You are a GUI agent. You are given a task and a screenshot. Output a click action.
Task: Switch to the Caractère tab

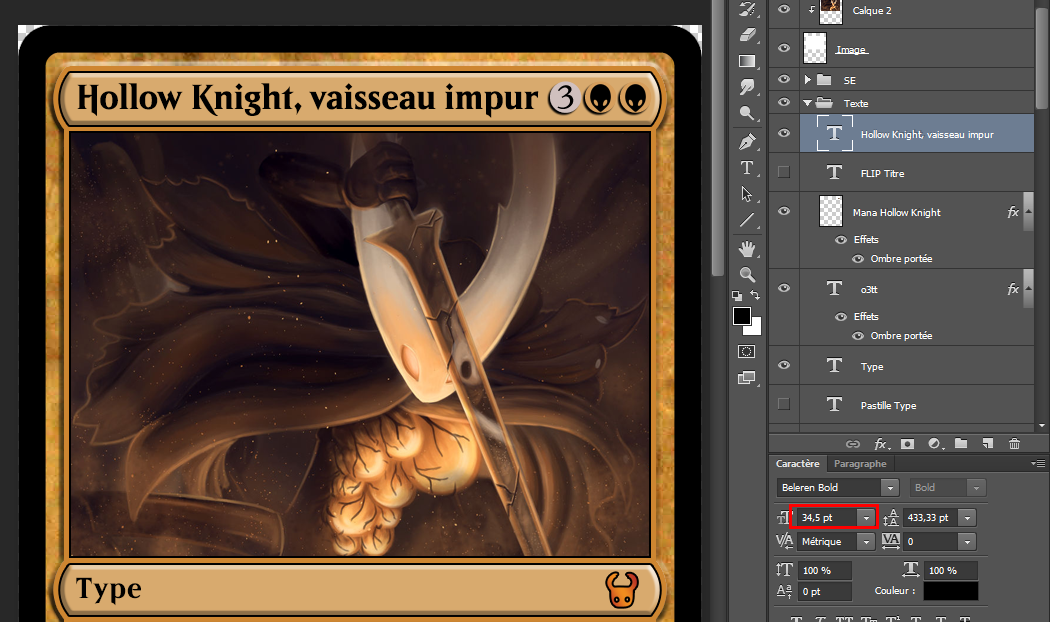(x=798, y=463)
